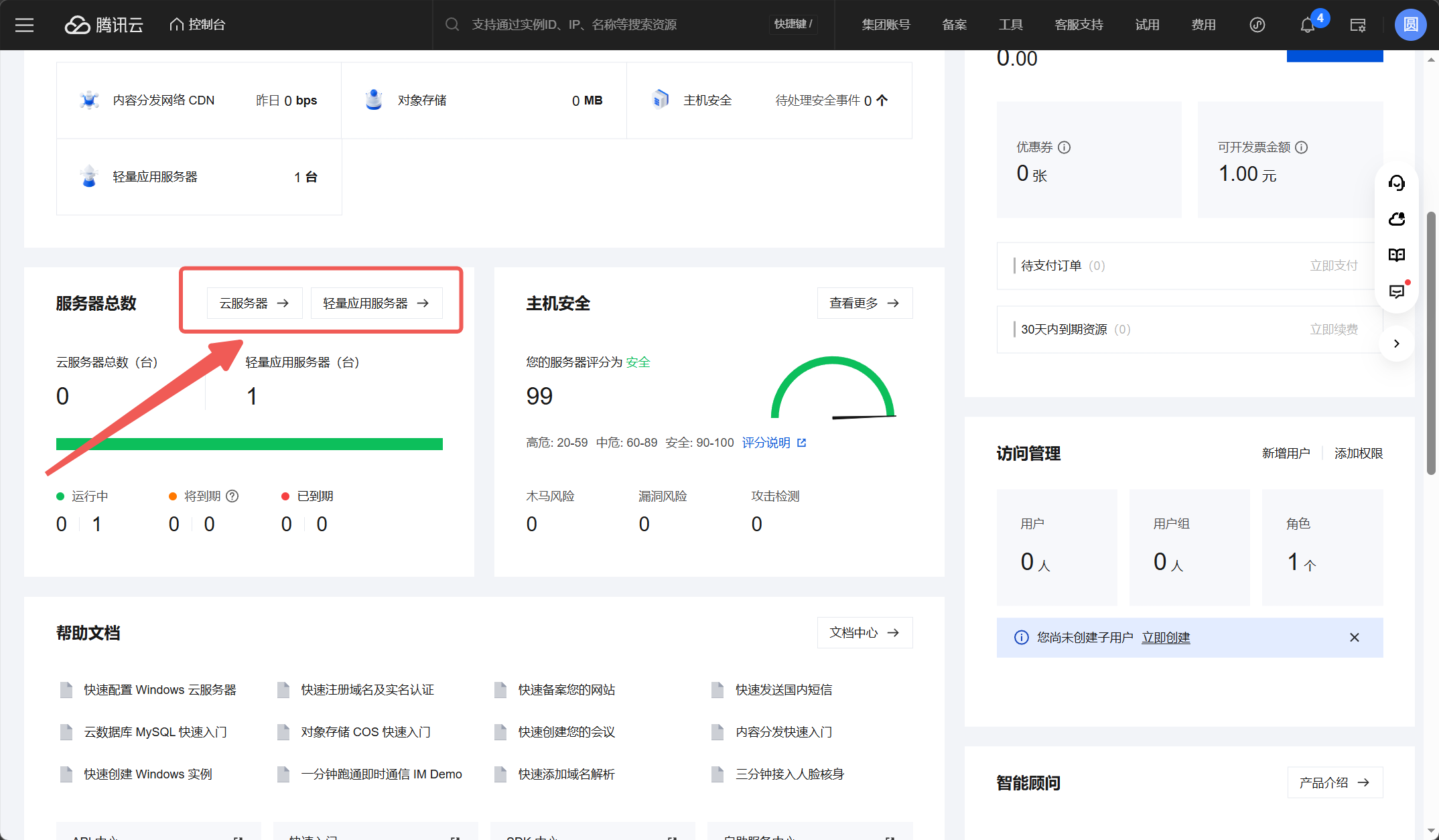Click the coupon info icon
The image size is (1439, 840).
pos(1064,147)
